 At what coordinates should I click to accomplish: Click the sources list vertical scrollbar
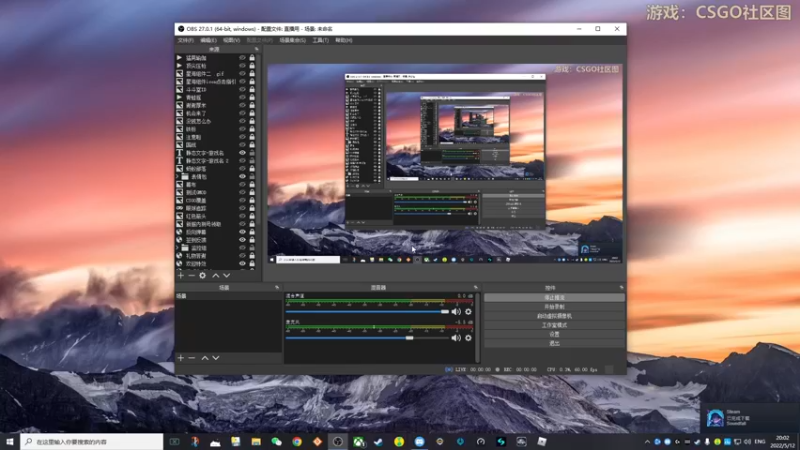[x=259, y=138]
